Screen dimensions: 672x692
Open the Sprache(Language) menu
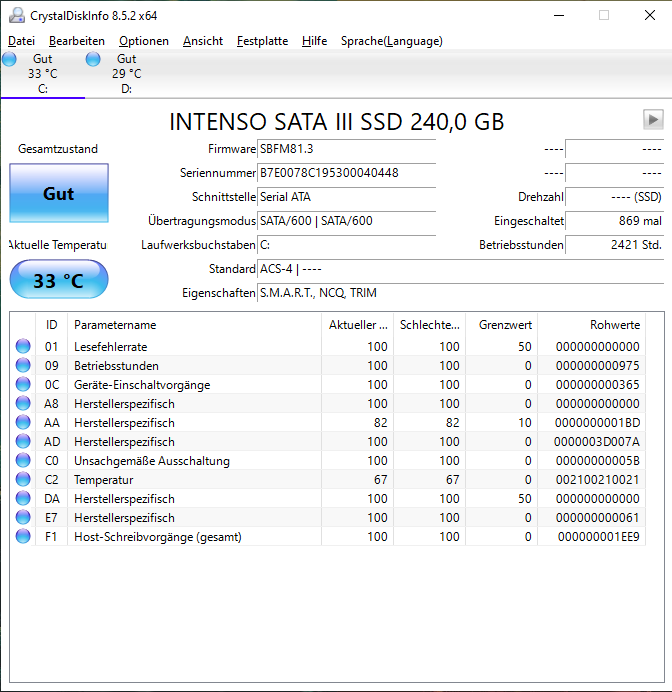[391, 41]
